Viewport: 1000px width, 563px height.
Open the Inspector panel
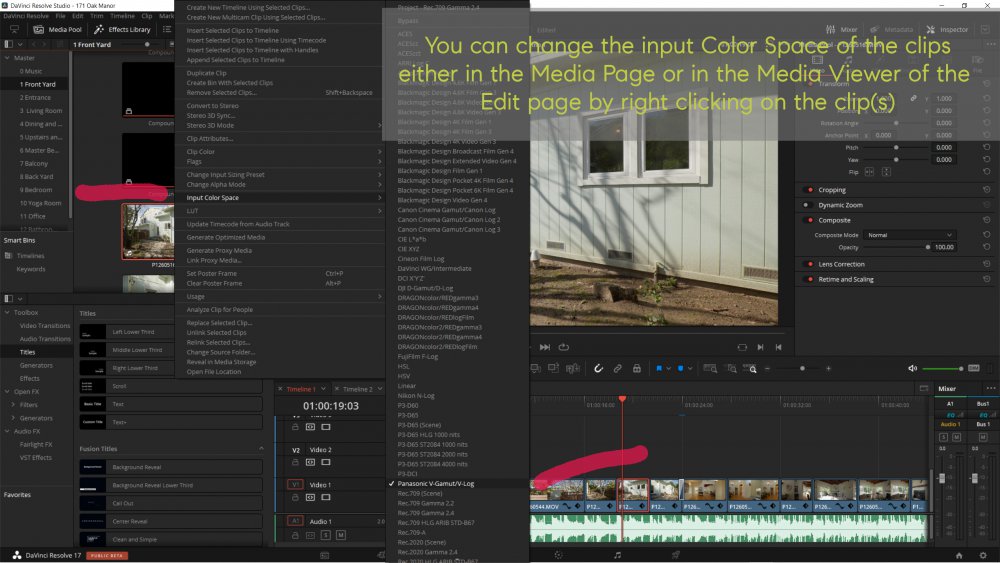947,30
